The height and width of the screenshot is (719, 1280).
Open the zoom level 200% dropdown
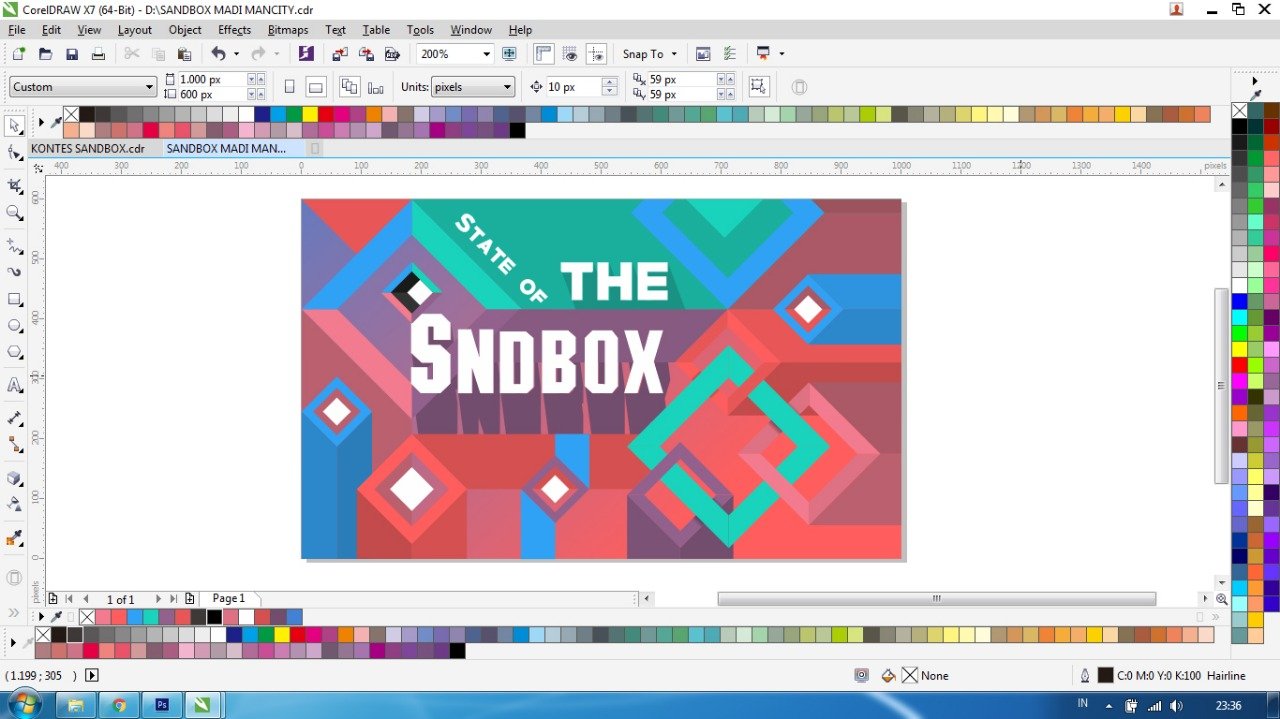pos(487,54)
